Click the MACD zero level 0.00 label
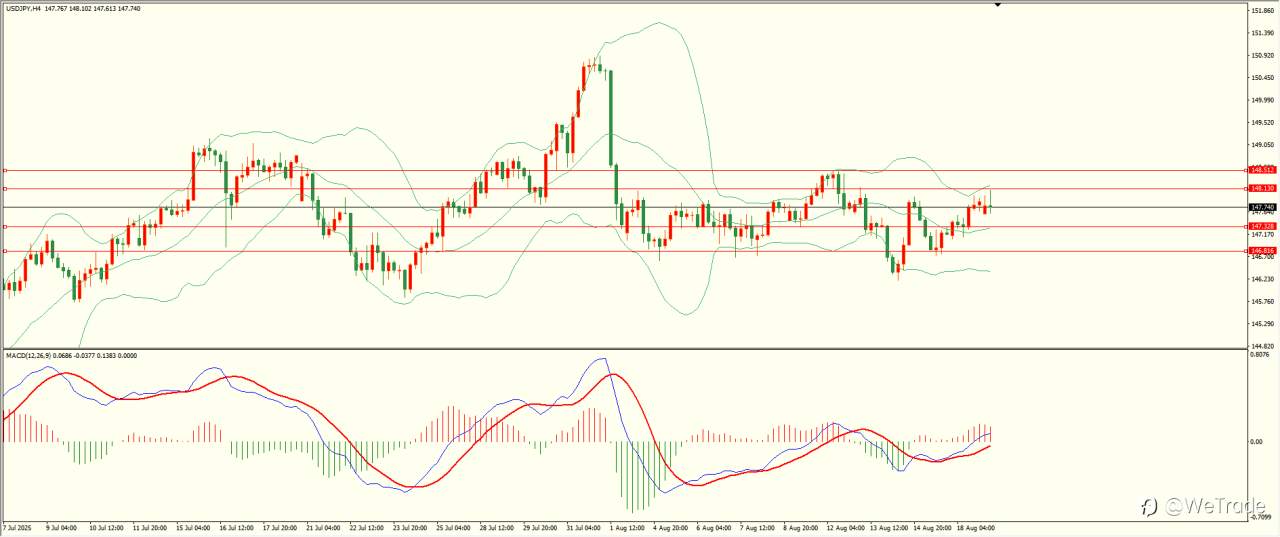The width and height of the screenshot is (1280, 537). pyautogui.click(x=1258, y=441)
